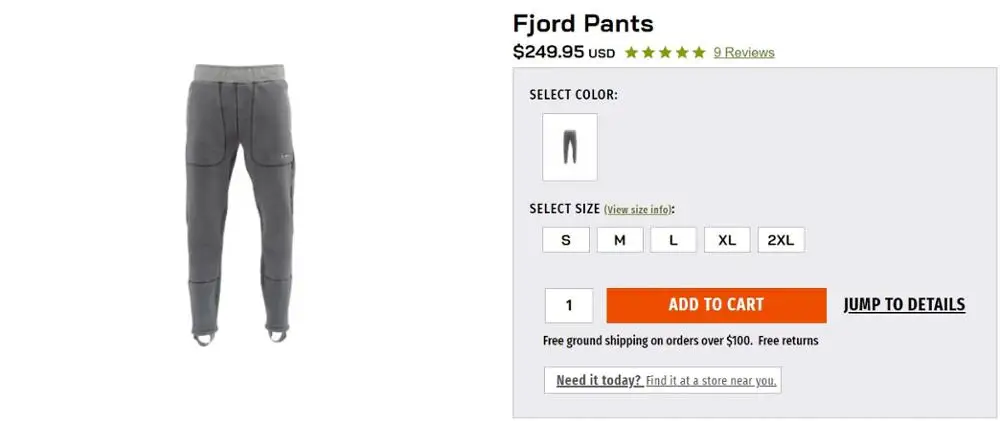Click the third star in the rating
This screenshot has width=1000, height=421.
coord(665,53)
